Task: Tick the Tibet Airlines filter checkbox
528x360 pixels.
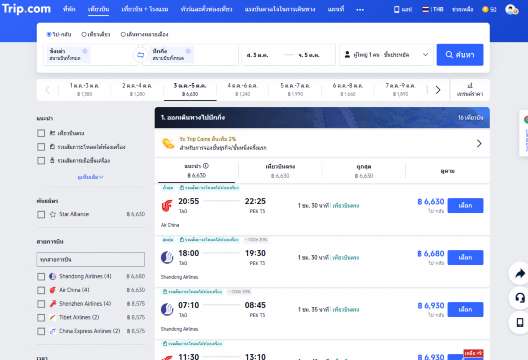Action: pos(41,318)
